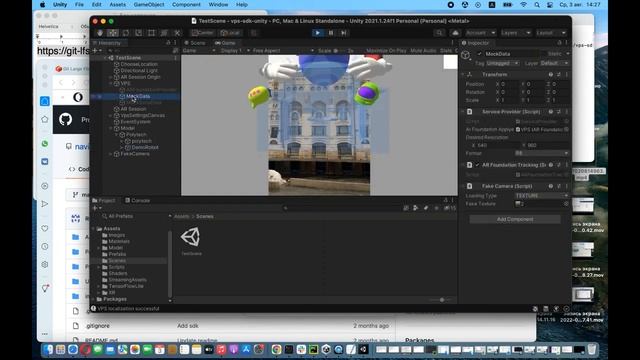Viewport: 640px width, 360px height.
Task: Expand AR Session Origin in Hierarchy
Action: [110, 77]
